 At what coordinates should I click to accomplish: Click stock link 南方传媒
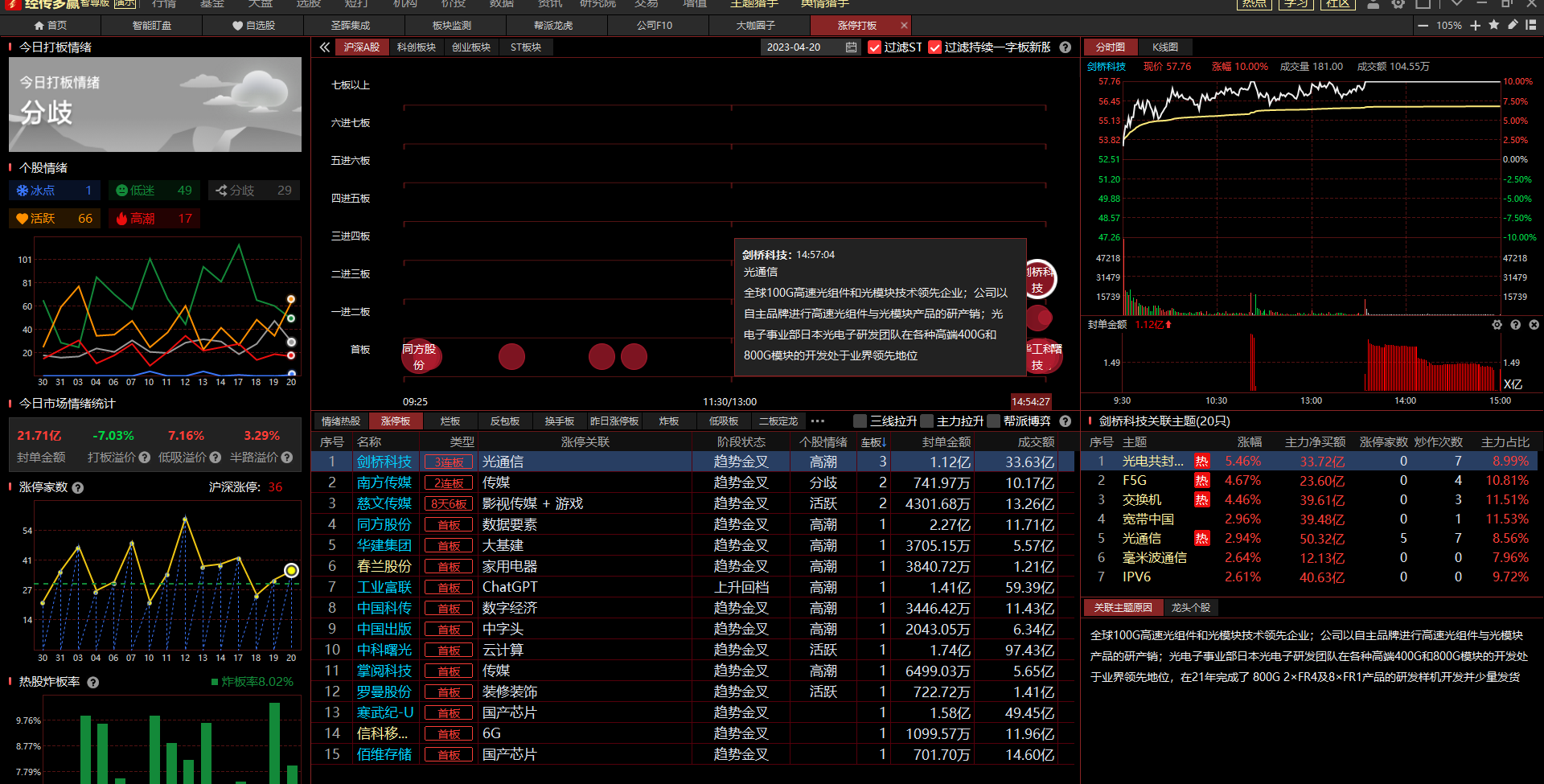384,482
